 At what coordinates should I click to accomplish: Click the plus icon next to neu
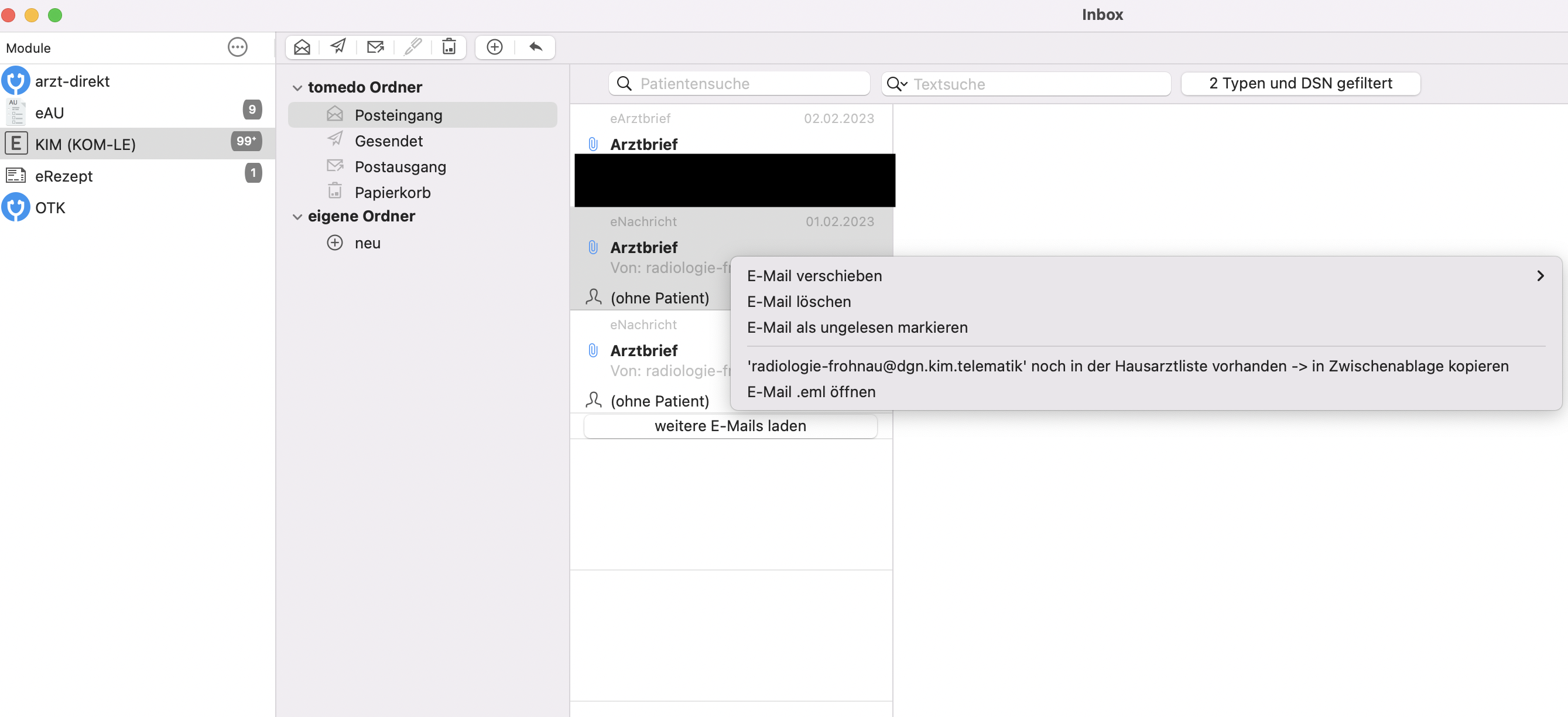[335, 243]
